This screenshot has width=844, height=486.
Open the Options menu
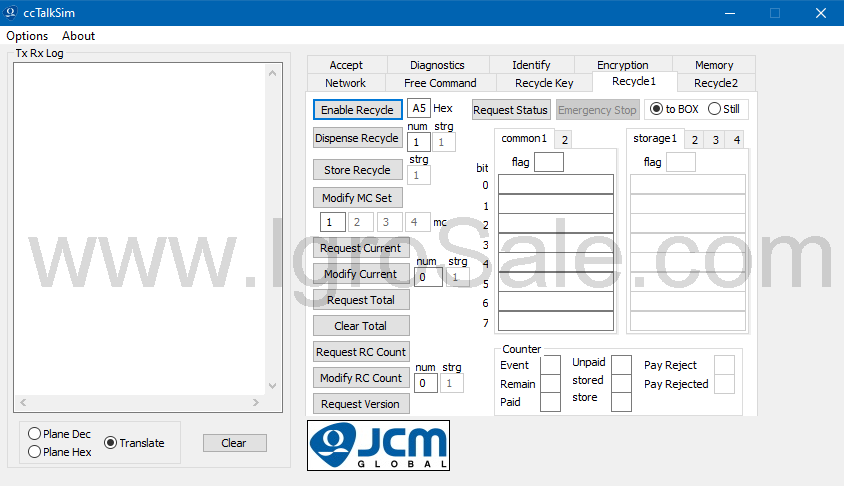point(27,36)
